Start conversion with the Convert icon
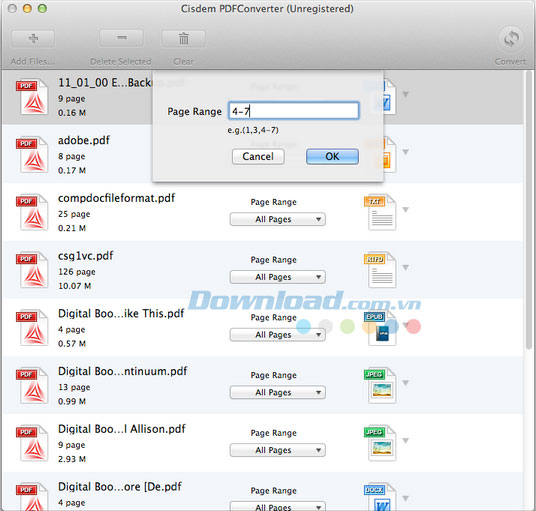Viewport: 536px width, 511px height. click(511, 38)
